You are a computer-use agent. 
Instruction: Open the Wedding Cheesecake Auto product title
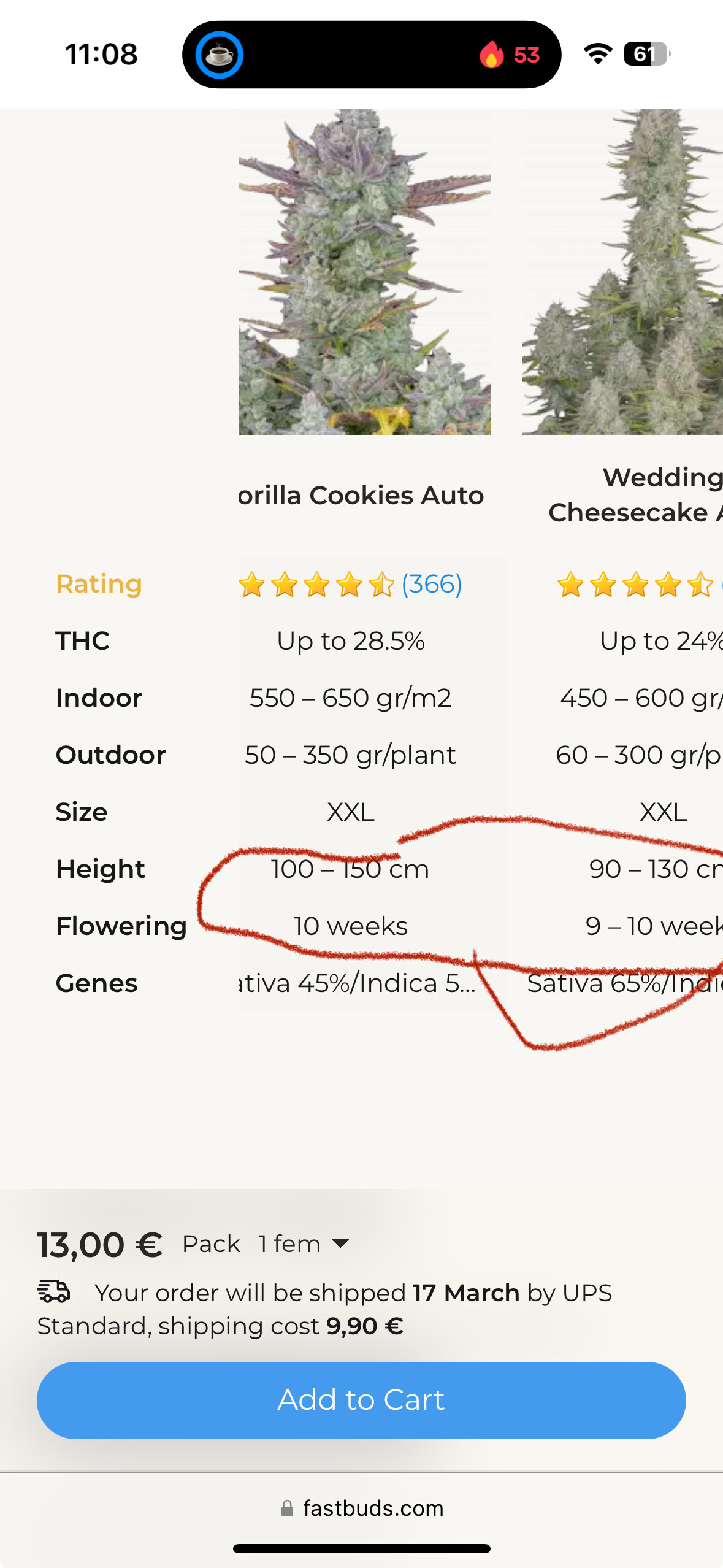635,494
